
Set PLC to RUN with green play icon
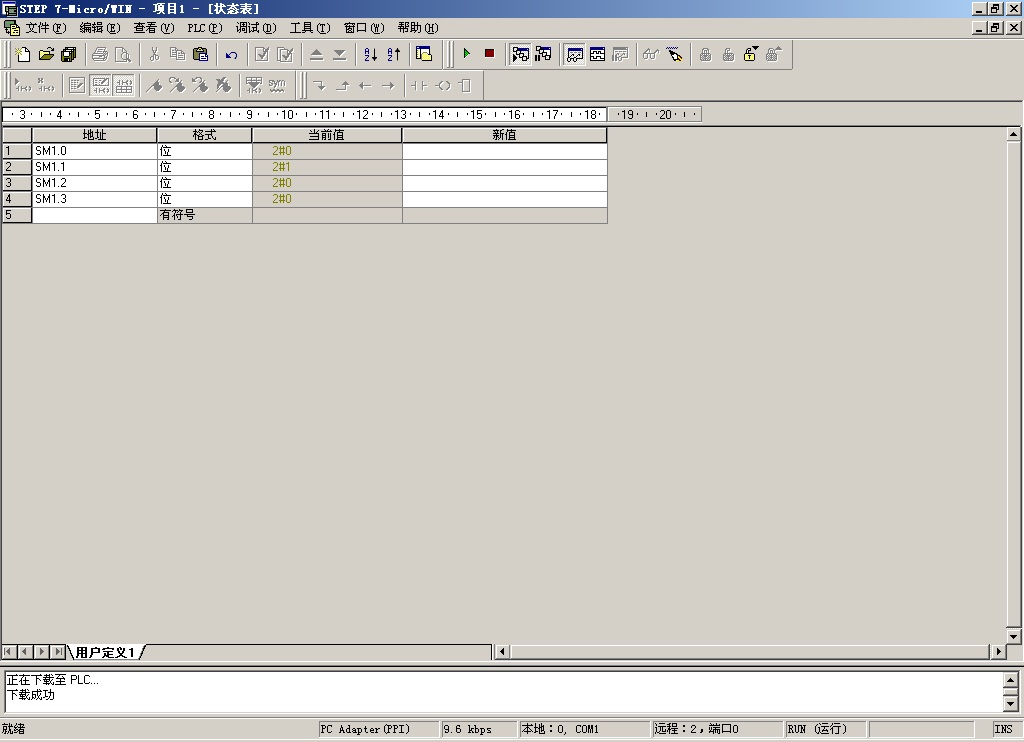[466, 54]
